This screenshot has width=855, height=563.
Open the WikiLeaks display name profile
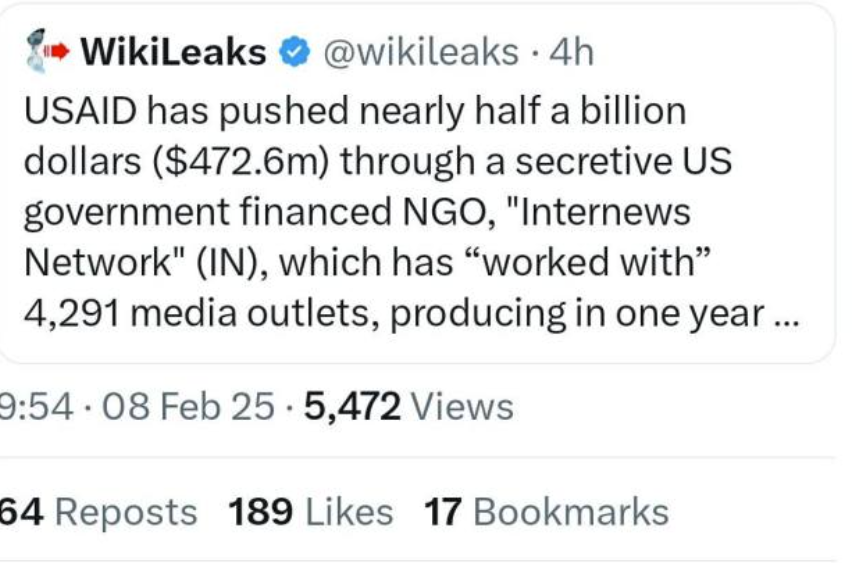172,51
